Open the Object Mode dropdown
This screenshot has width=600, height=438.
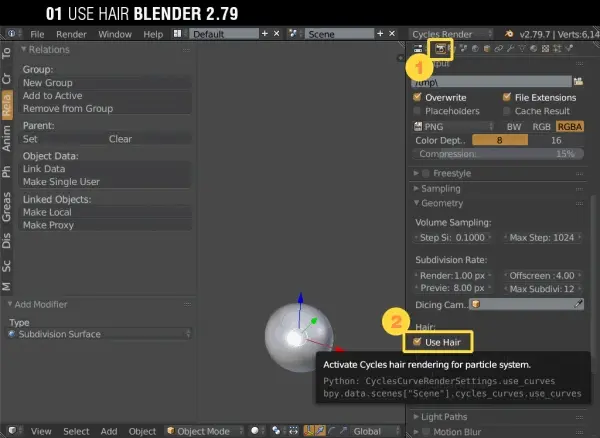(x=204, y=431)
